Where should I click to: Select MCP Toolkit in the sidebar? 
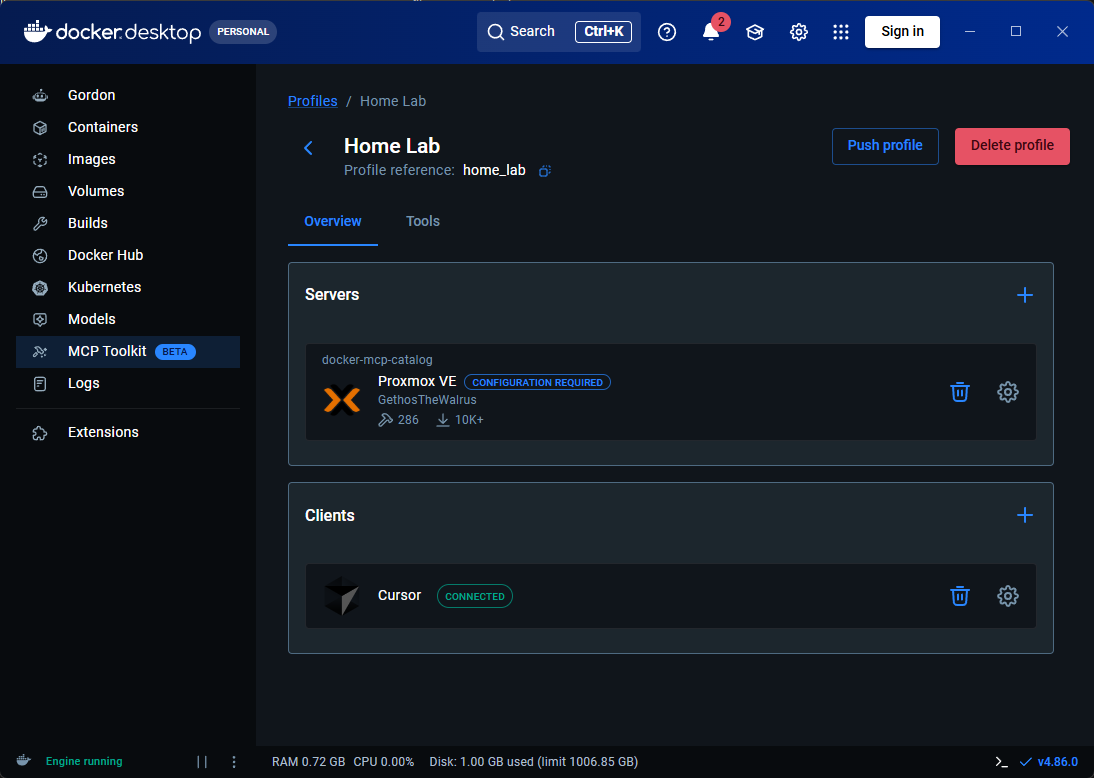128,352
